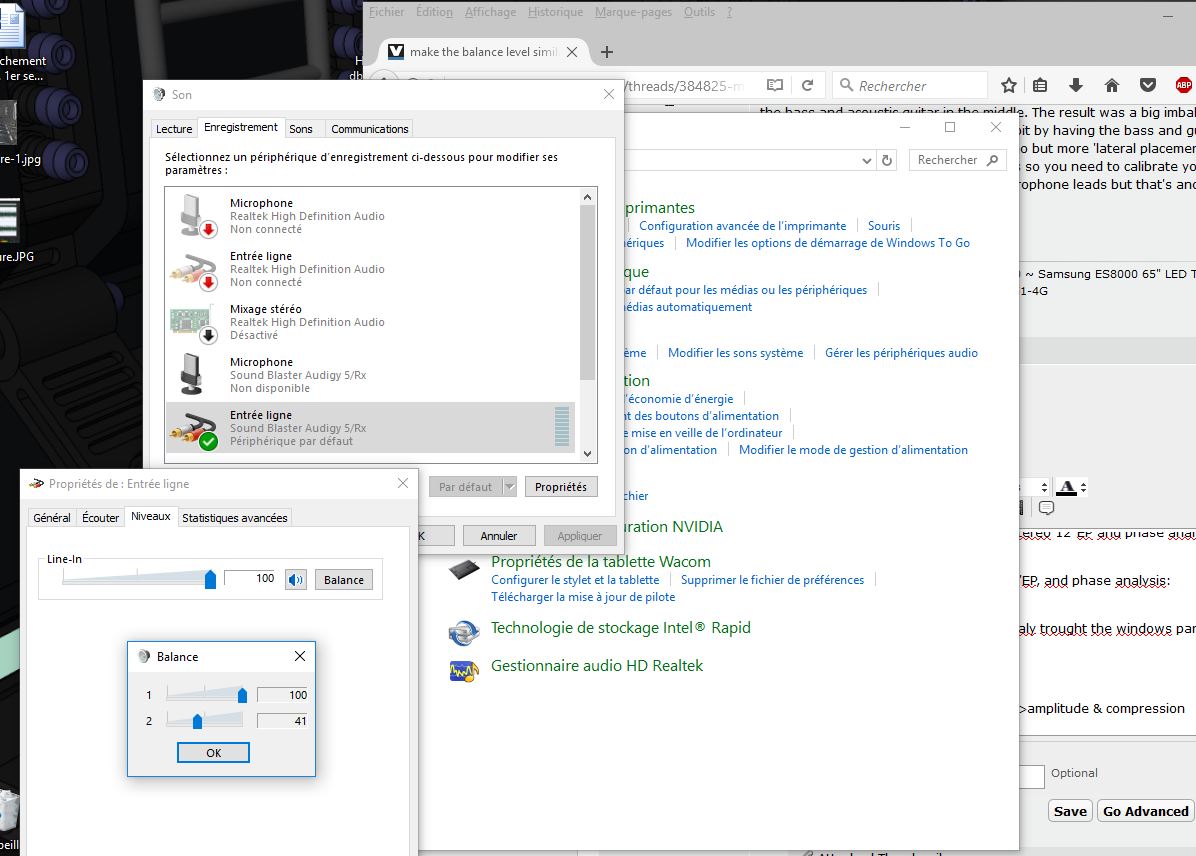1196x856 pixels.
Task: Go to Firefox home page icon
Action: [1111, 86]
